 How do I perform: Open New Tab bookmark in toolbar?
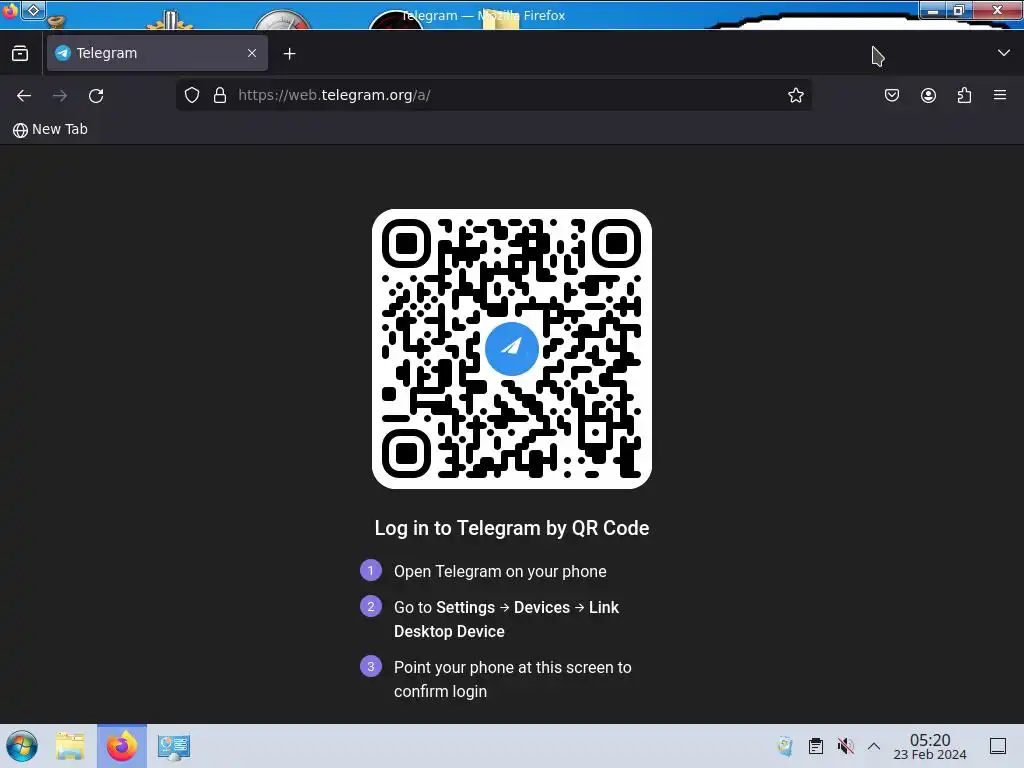[x=50, y=129]
